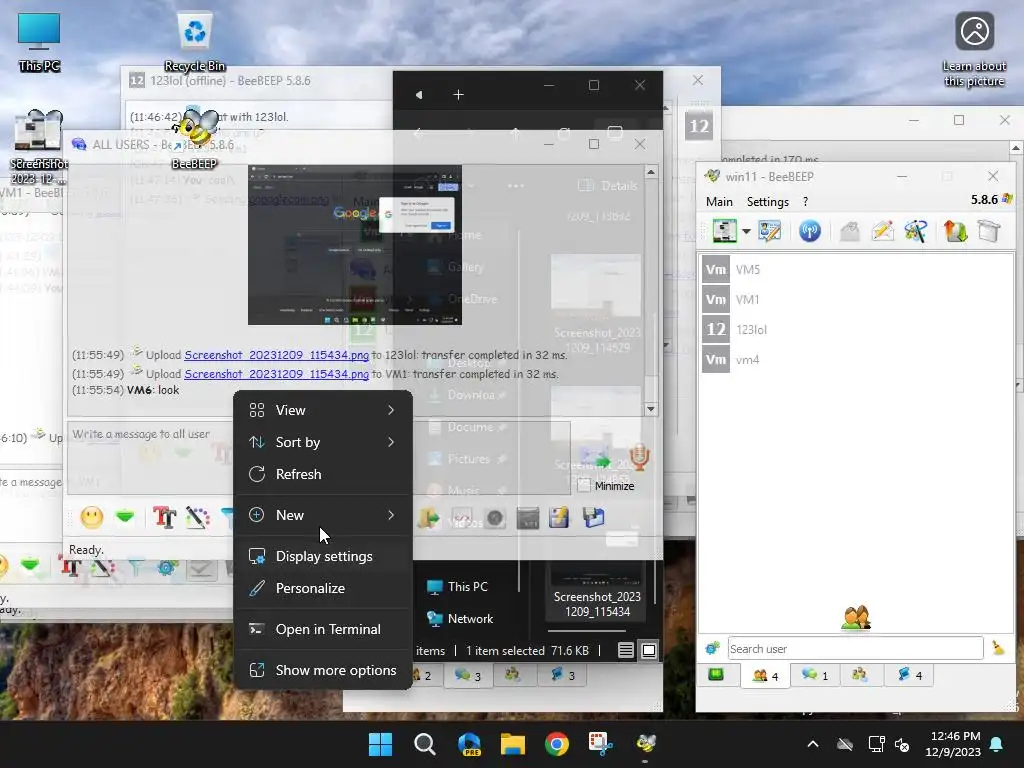This screenshot has width=1024, height=768.
Task: Open the Settings menu in win11 BeeBEEP
Action: click(767, 202)
